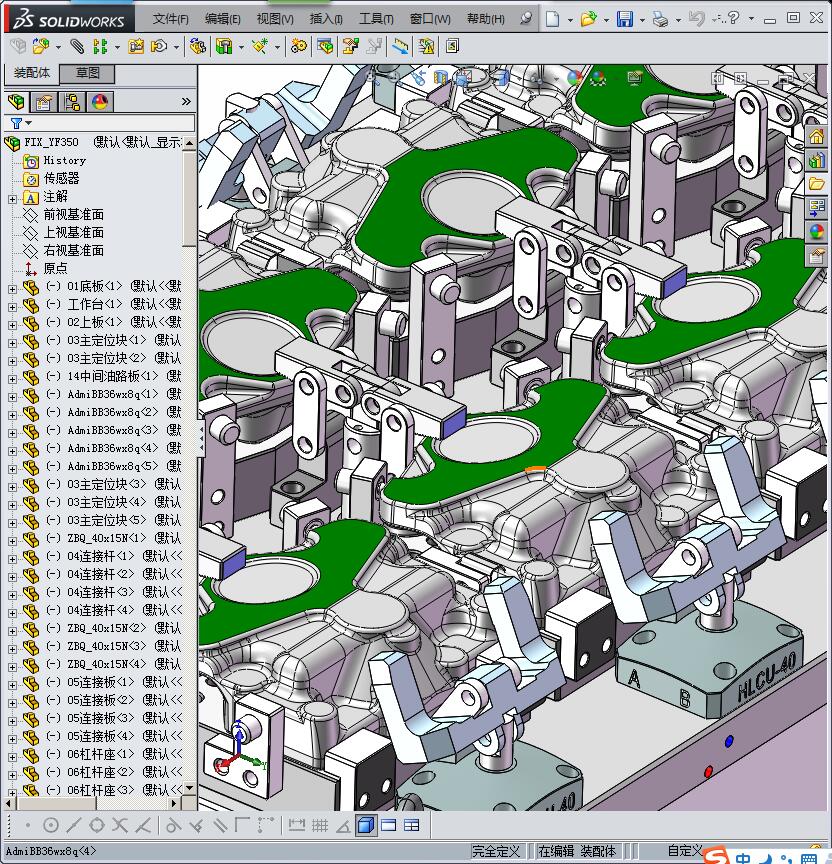Click the 自定义 status bar entry

(x=684, y=850)
